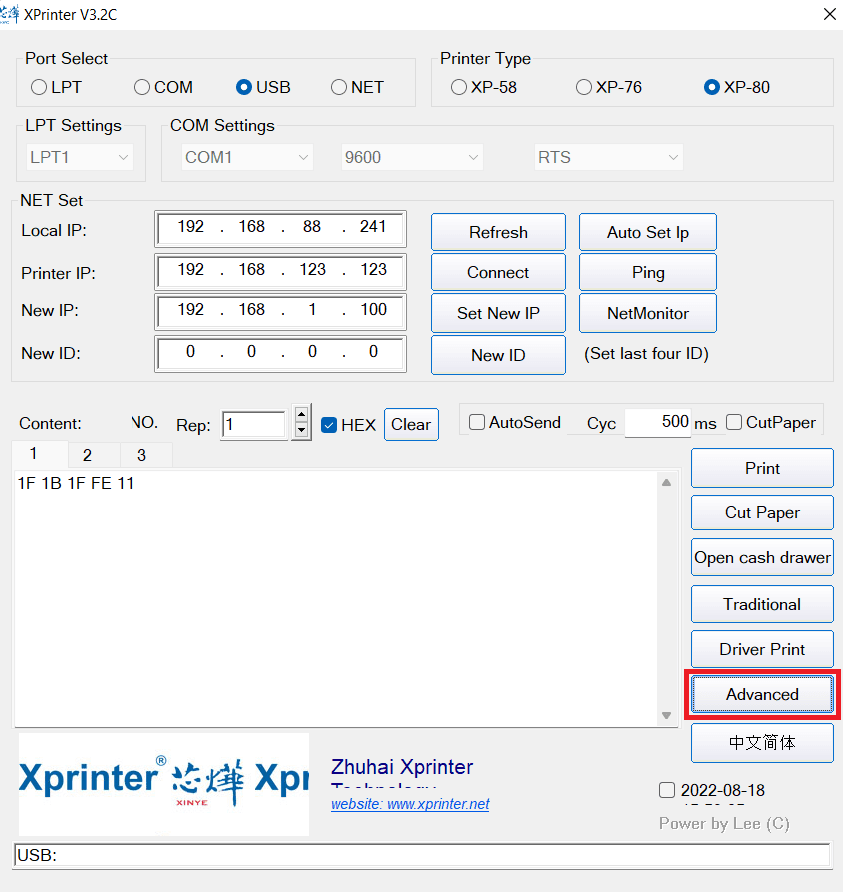
Task: Switch to content tab 2
Action: (87, 455)
